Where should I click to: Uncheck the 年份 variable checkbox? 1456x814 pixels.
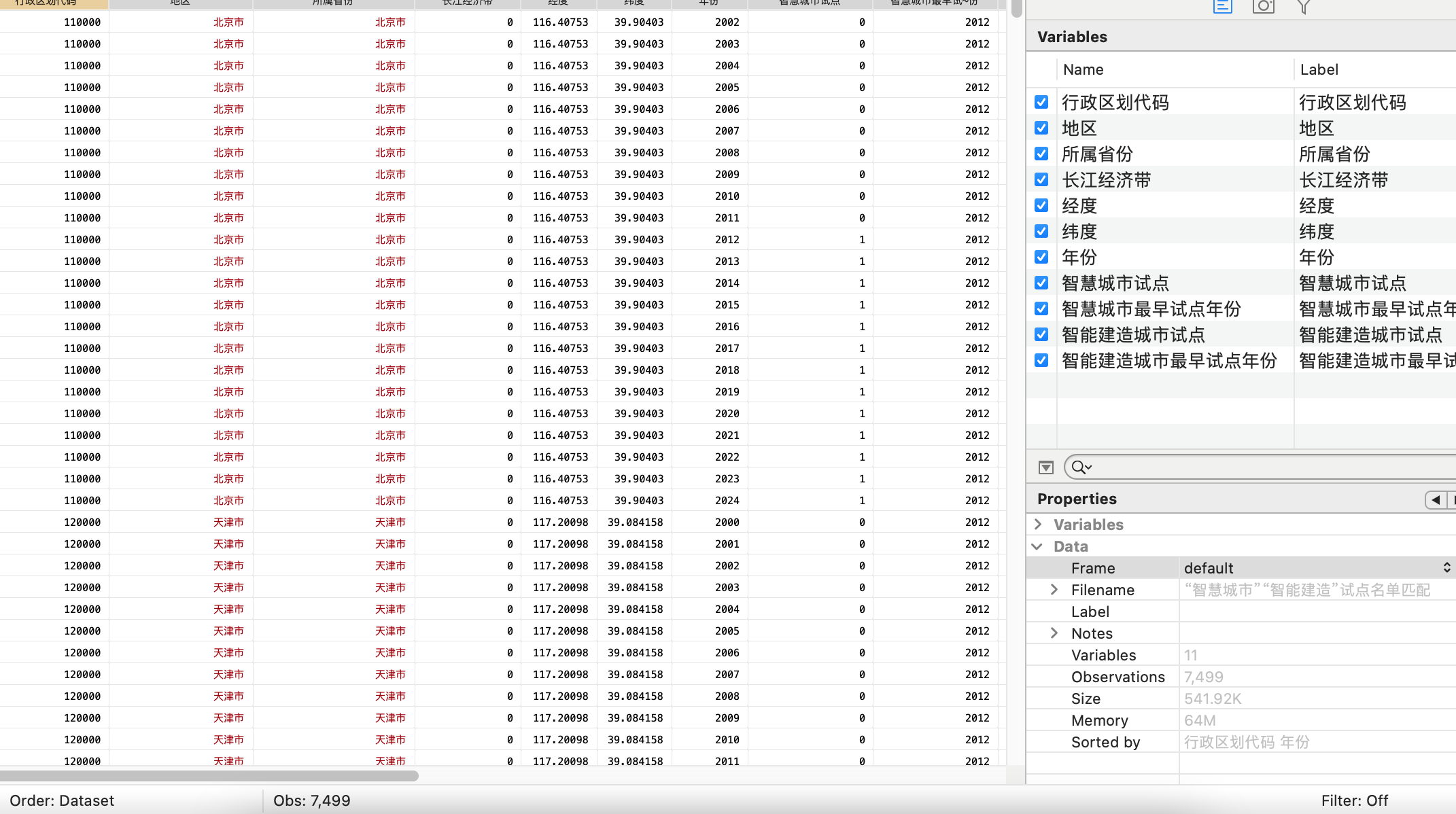[x=1041, y=257]
